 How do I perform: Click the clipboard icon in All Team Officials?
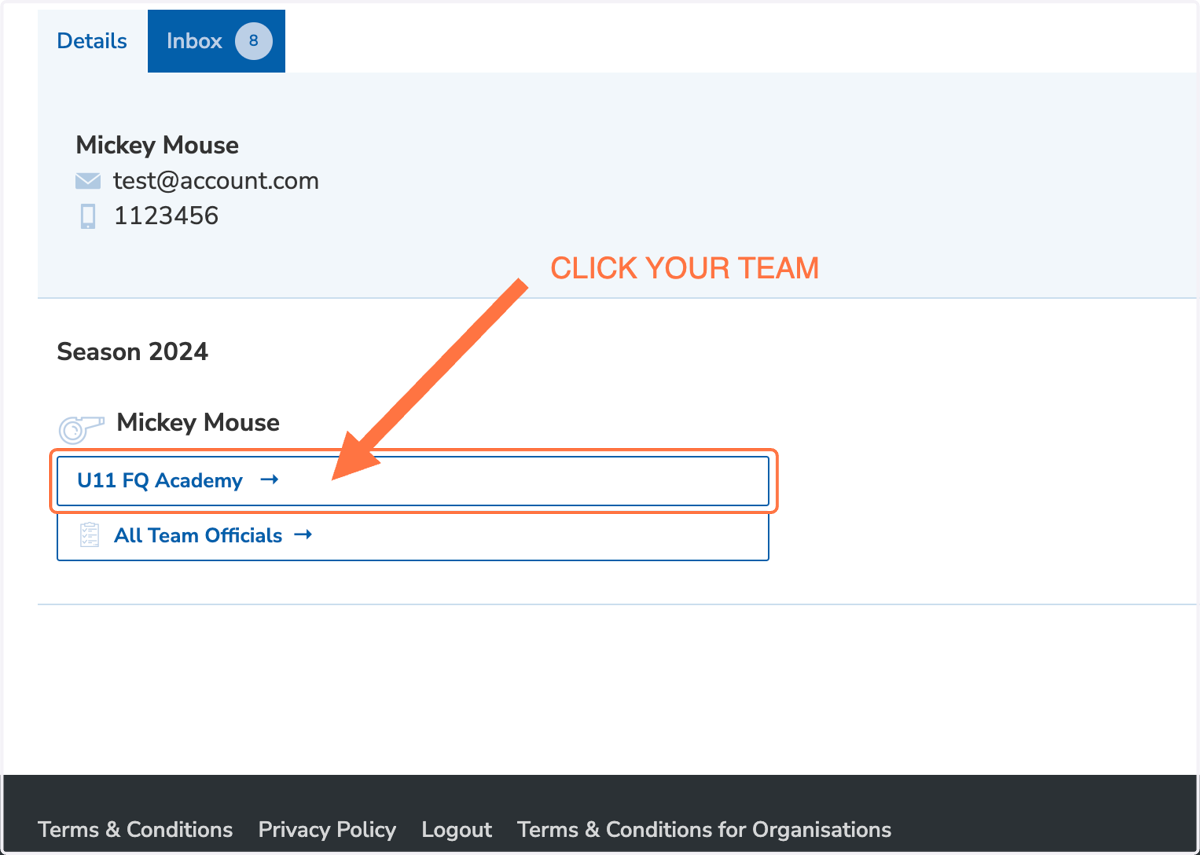pyautogui.click(x=90, y=535)
